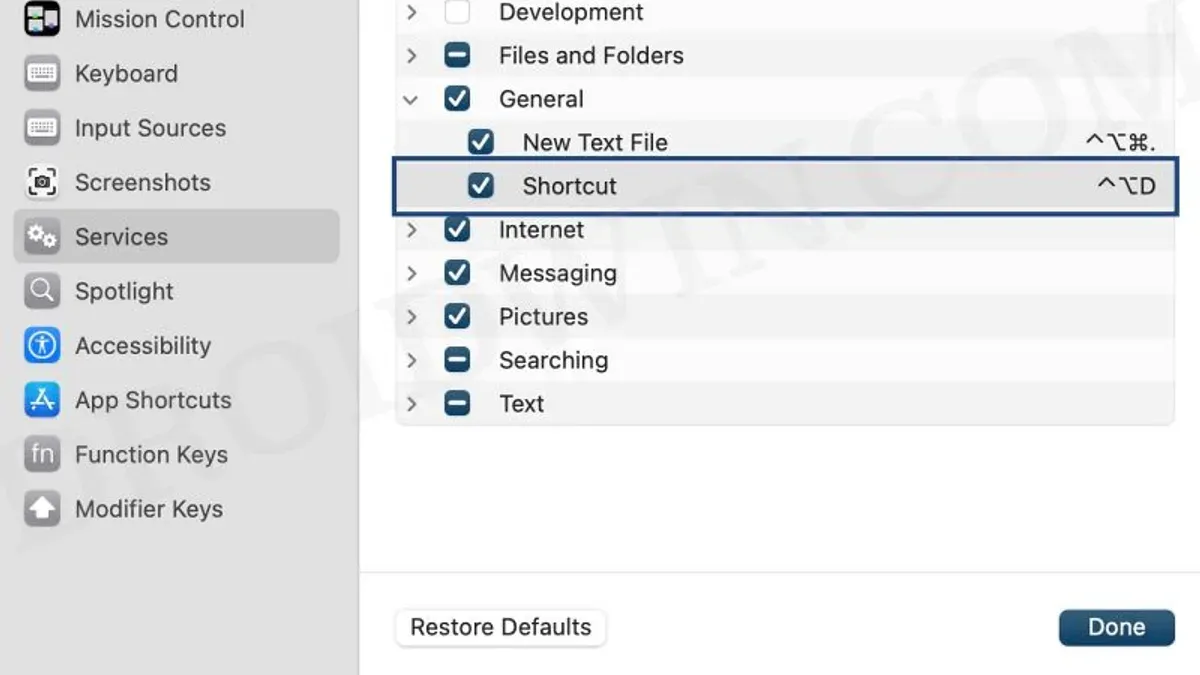This screenshot has width=1200, height=675.
Task: Expand the Messaging group
Action: point(411,273)
